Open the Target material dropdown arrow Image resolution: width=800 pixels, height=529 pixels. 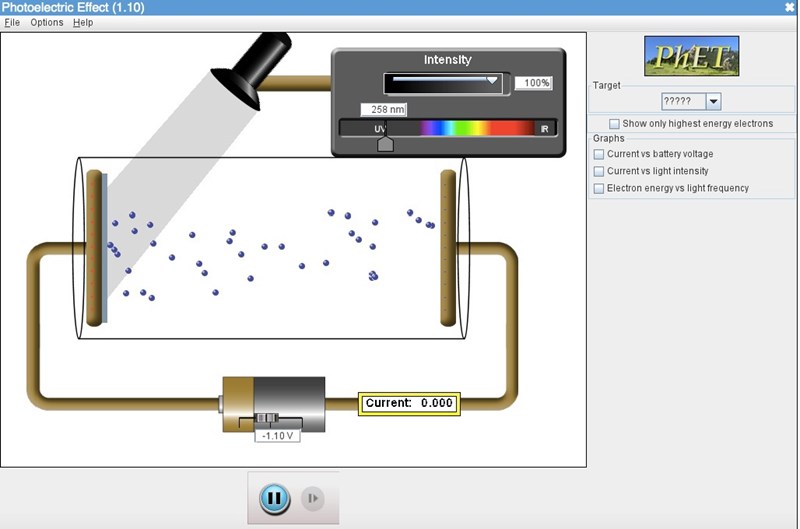click(713, 102)
